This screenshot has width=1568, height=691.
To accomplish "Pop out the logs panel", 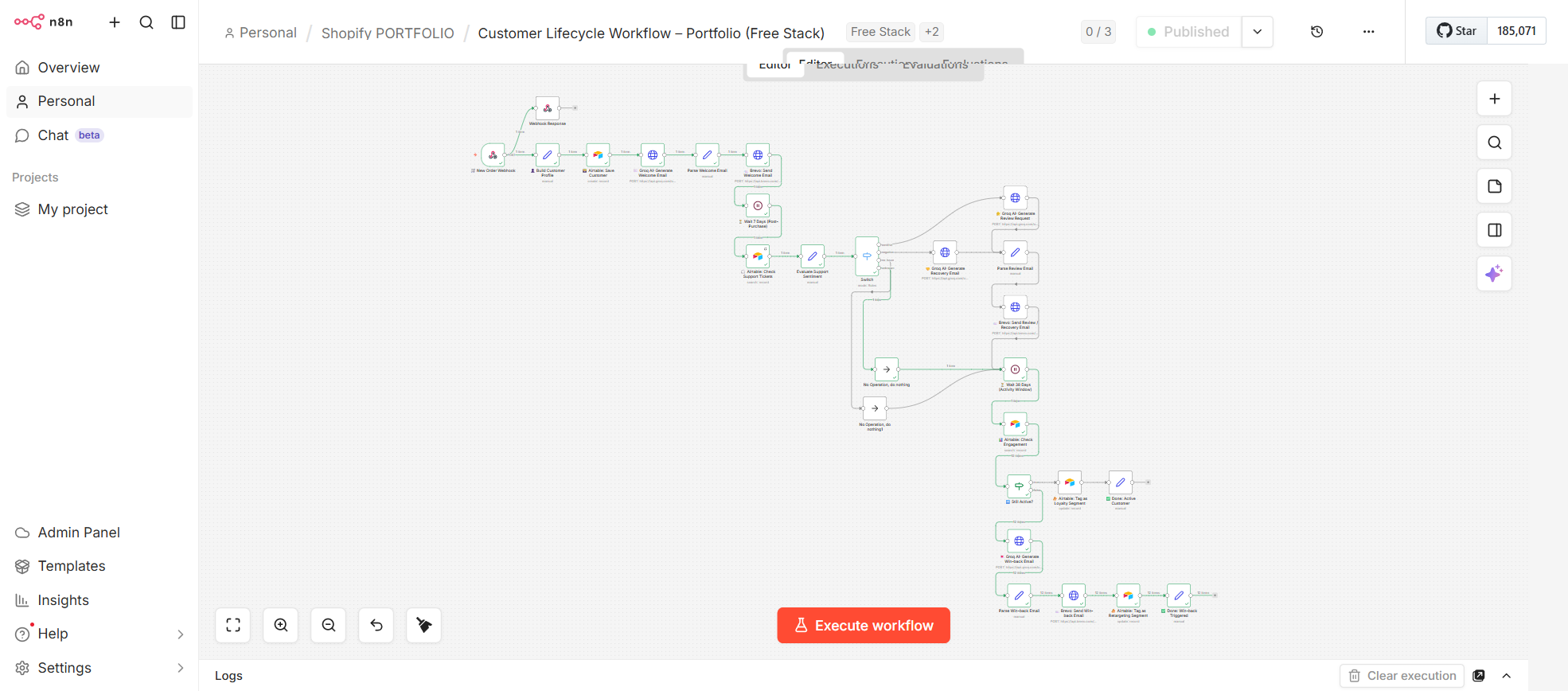I will pos(1479,676).
